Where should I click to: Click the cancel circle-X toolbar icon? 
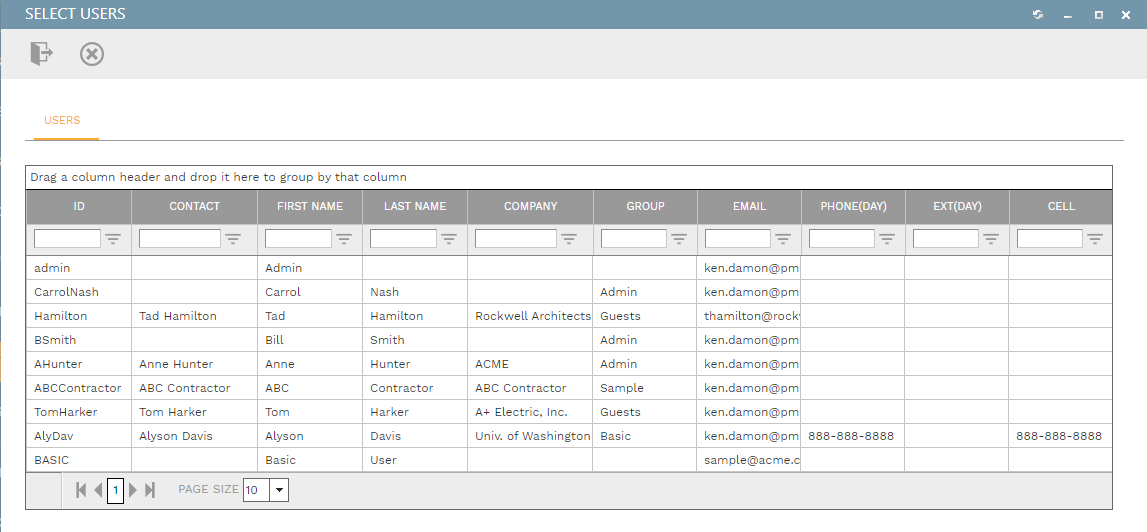point(92,54)
